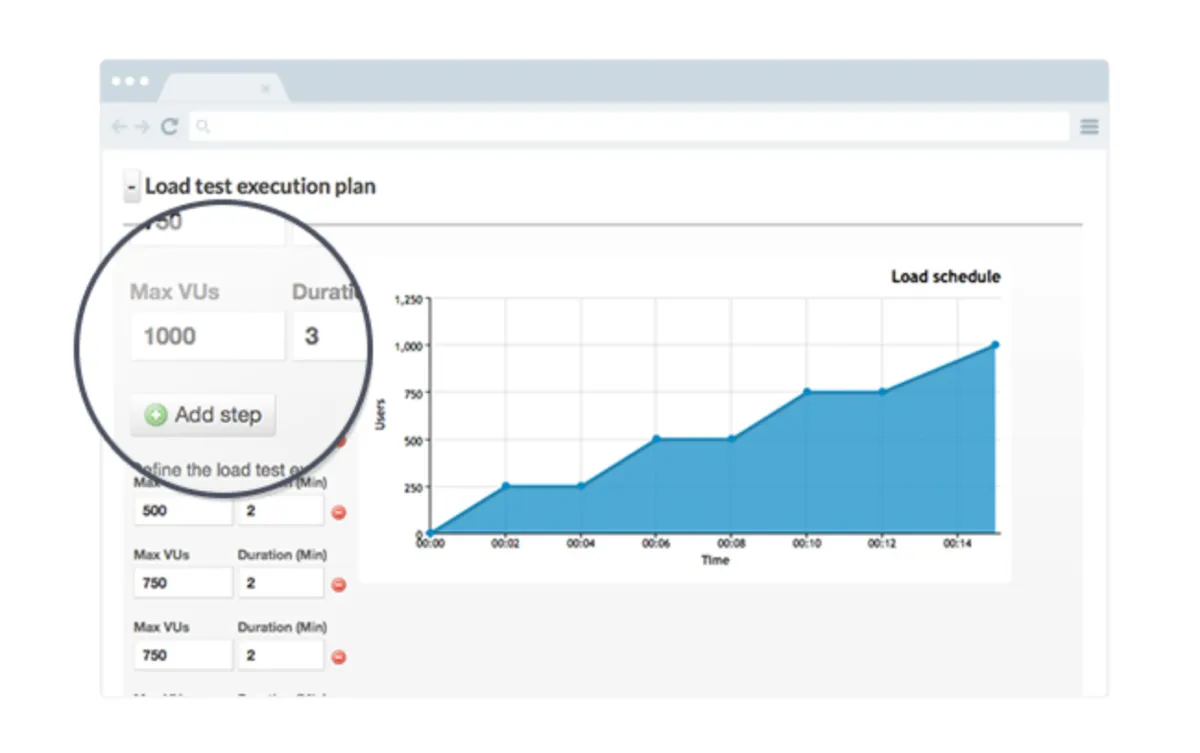Click the search magnifier in the address bar

pyautogui.click(x=203, y=127)
